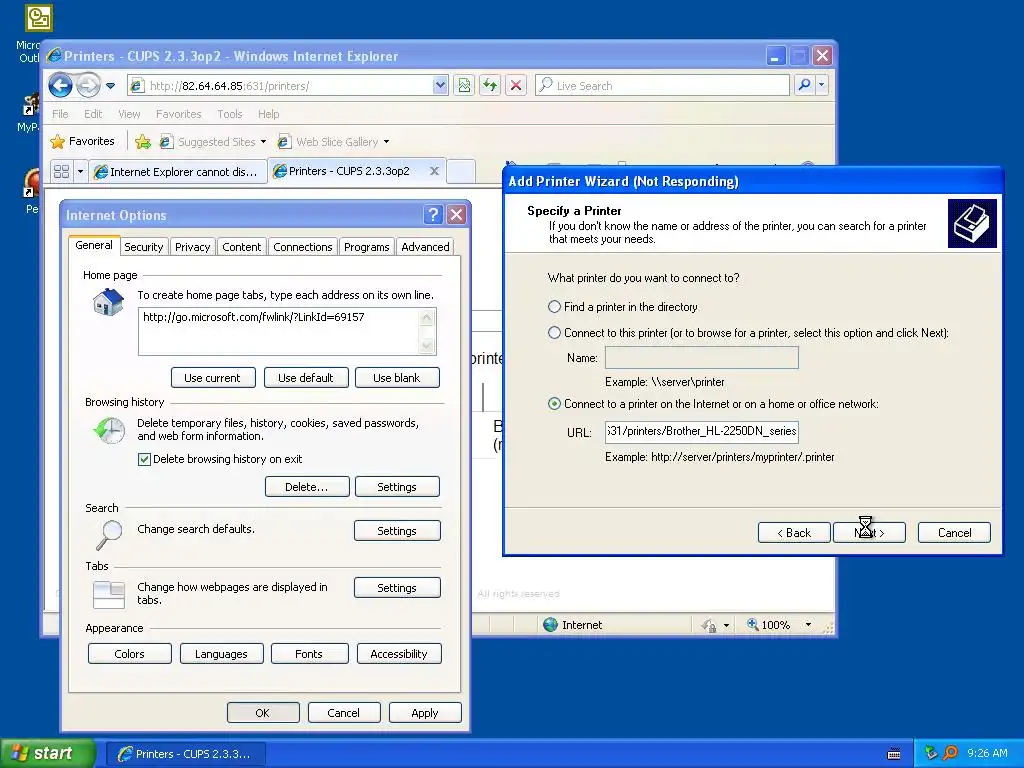Click the home page address text box

278,332
